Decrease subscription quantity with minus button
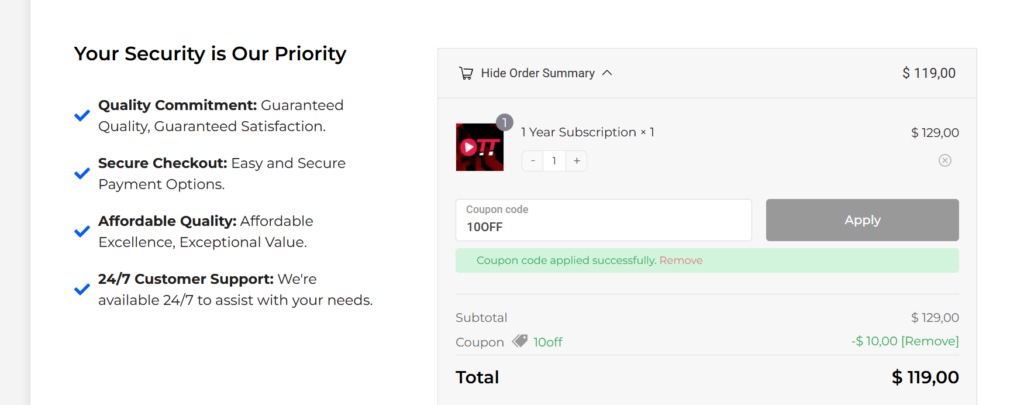This screenshot has width=1024, height=405. tap(533, 161)
